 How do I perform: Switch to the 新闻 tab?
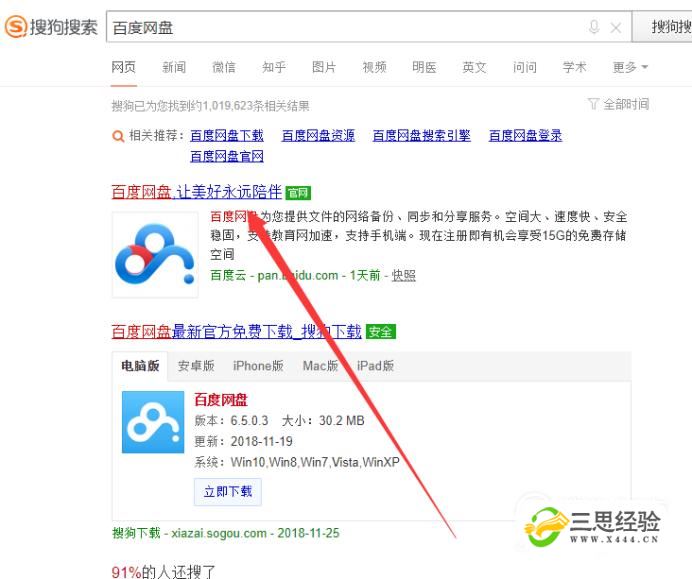coord(174,67)
